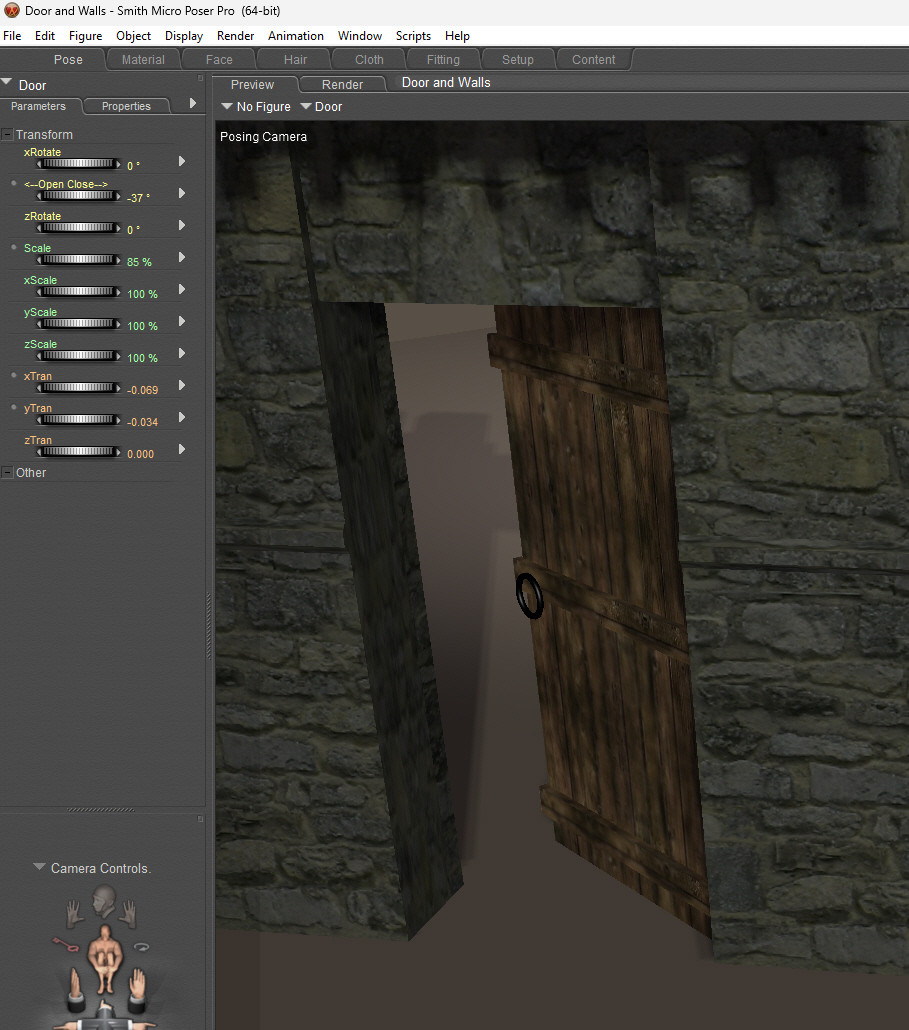The width and height of the screenshot is (909, 1030).
Task: Click the Scale value 85 %
Action: 139,262
